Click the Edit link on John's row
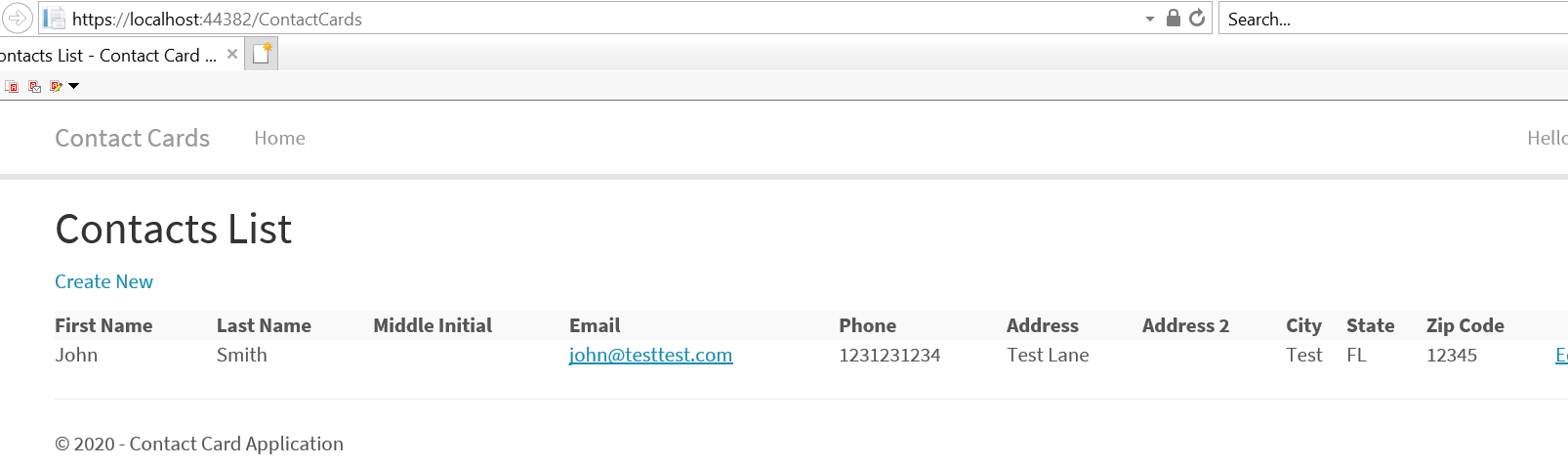Screen dimensions: 1568x467 tap(1561, 356)
